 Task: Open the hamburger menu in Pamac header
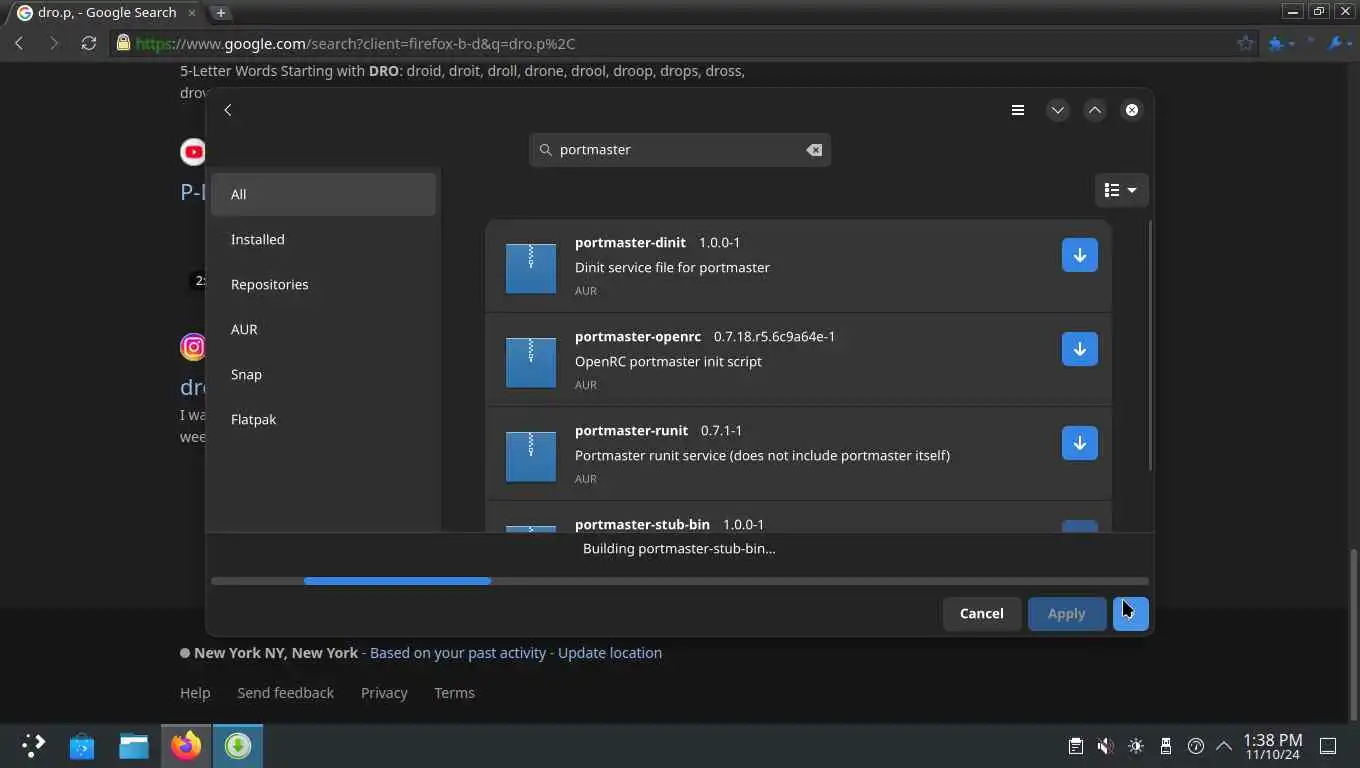[1018, 110]
